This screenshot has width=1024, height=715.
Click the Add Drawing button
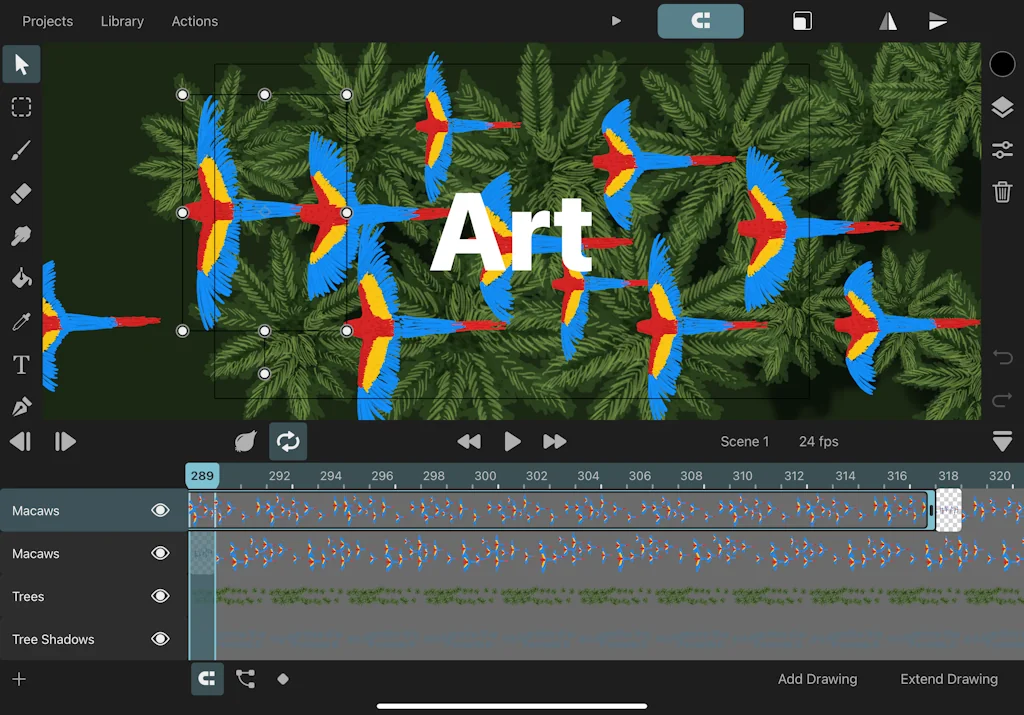point(817,679)
